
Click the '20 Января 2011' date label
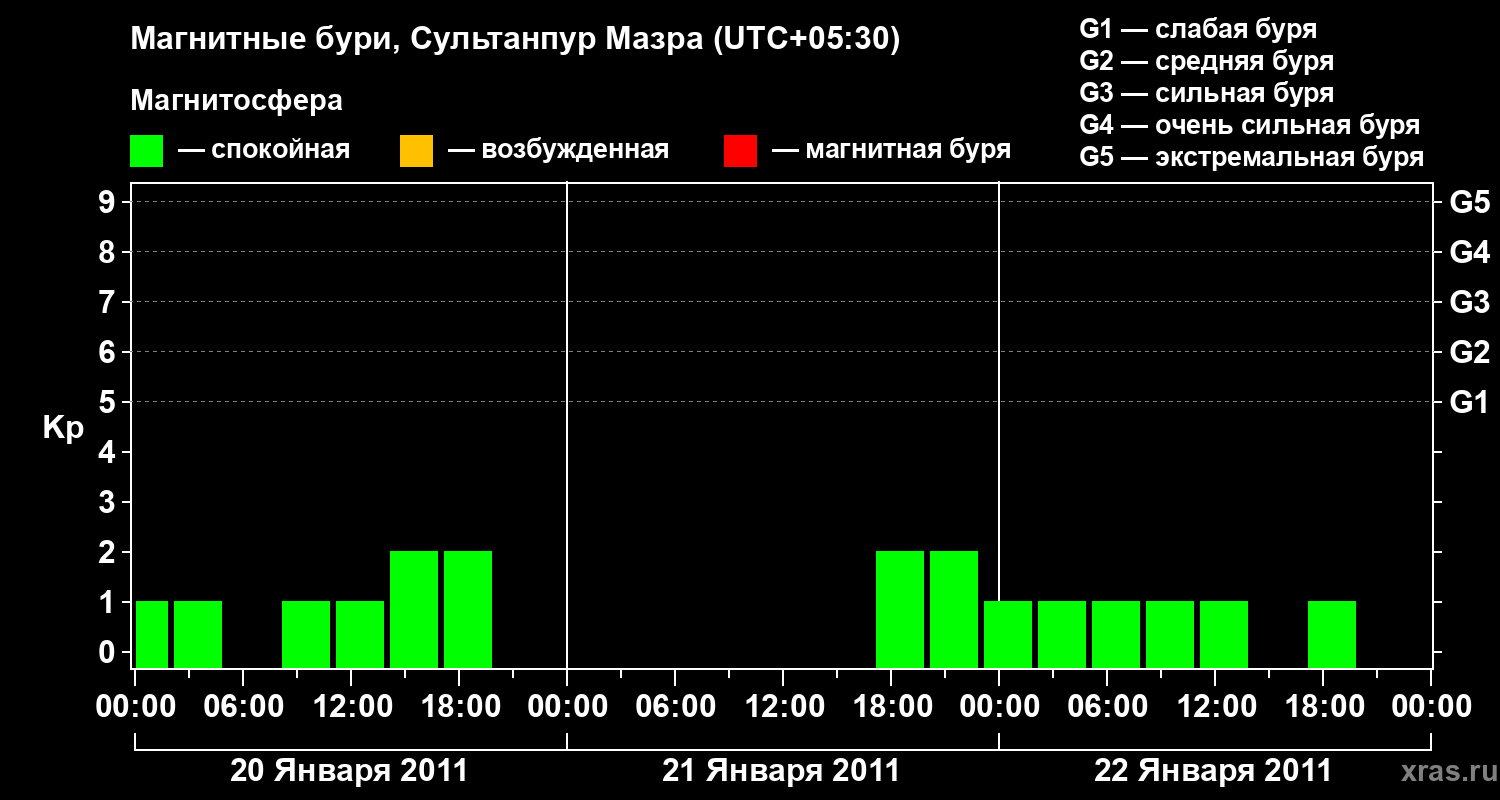click(349, 771)
